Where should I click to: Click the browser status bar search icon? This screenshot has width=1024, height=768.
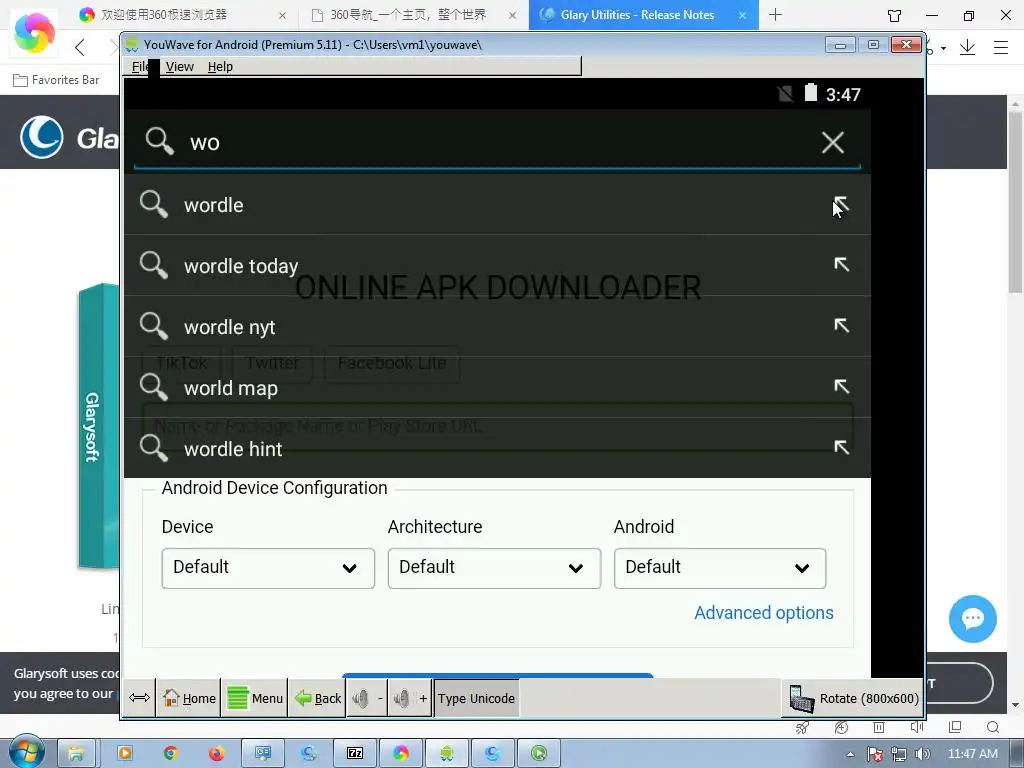993,728
